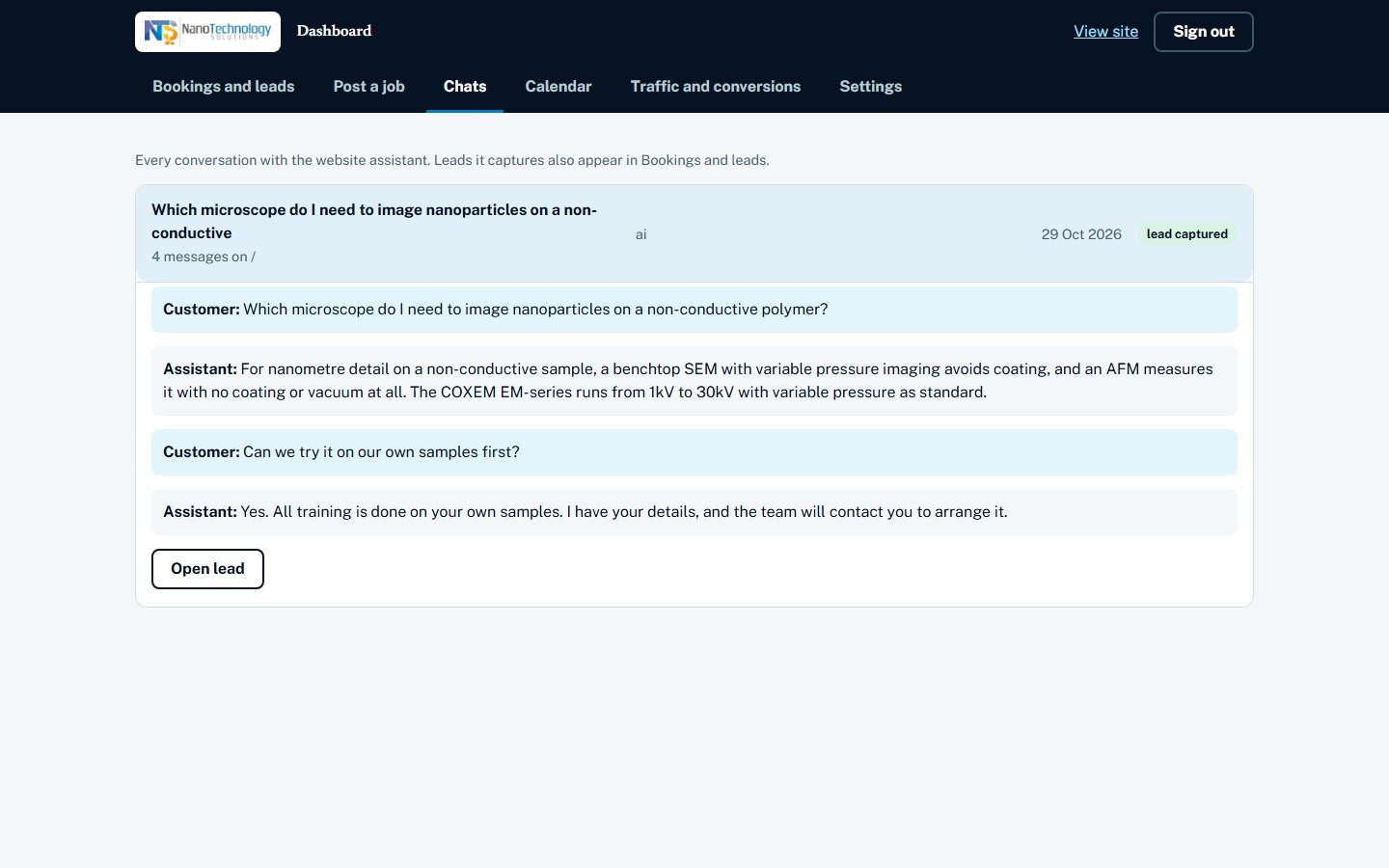This screenshot has width=1389, height=868.
Task: Open the Bookings and leads tab
Action: coord(223,86)
